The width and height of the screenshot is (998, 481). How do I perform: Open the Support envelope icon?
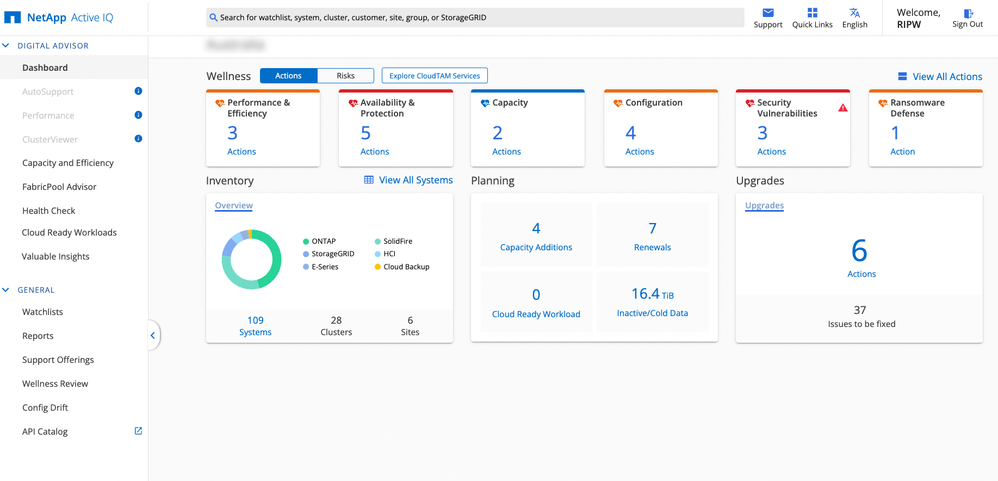(x=768, y=13)
